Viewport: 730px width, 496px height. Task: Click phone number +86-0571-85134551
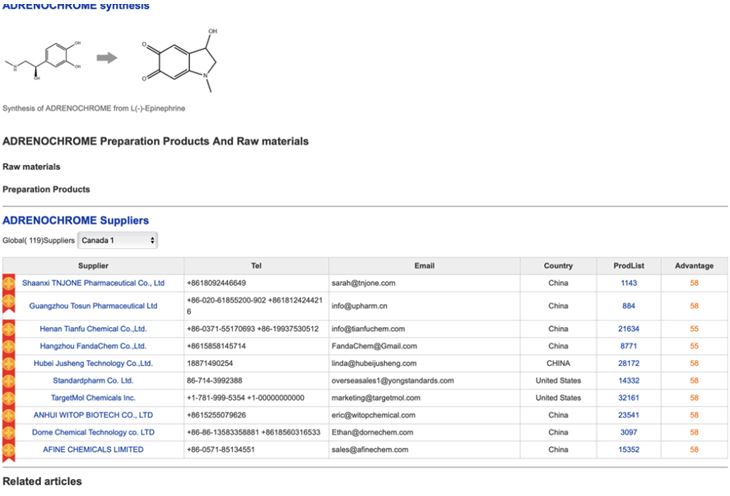[221, 449]
